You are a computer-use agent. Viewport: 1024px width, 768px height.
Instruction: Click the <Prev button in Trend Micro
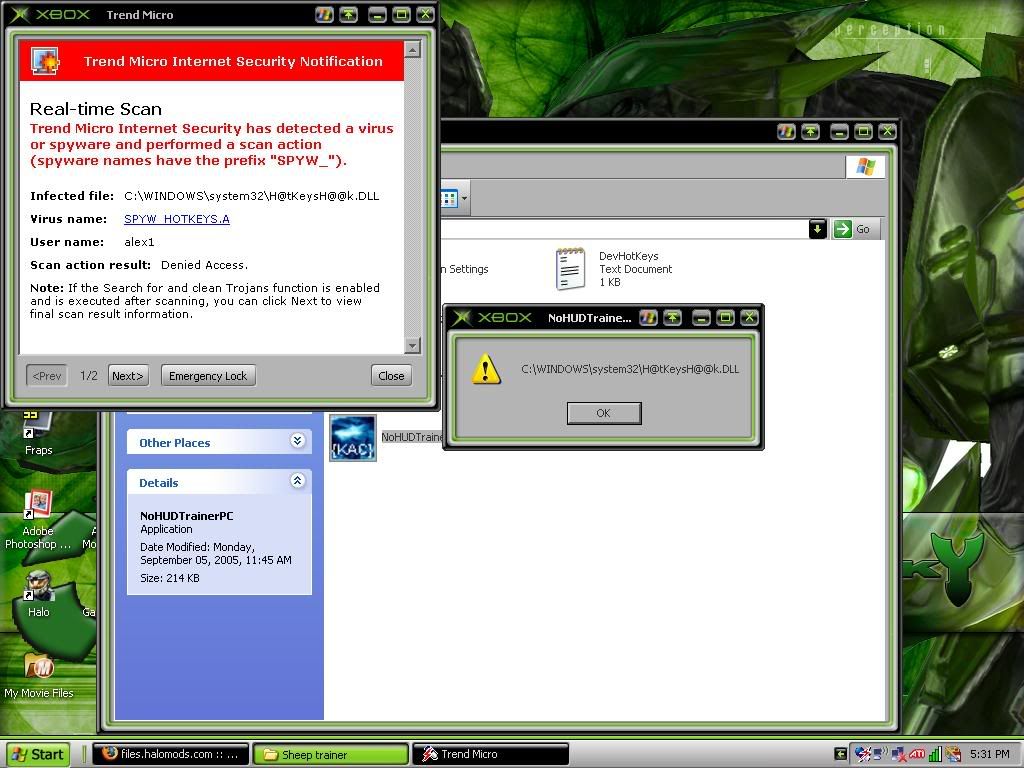pos(47,376)
